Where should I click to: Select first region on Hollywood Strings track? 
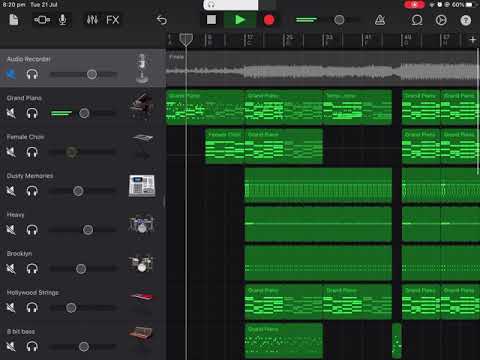click(x=284, y=302)
